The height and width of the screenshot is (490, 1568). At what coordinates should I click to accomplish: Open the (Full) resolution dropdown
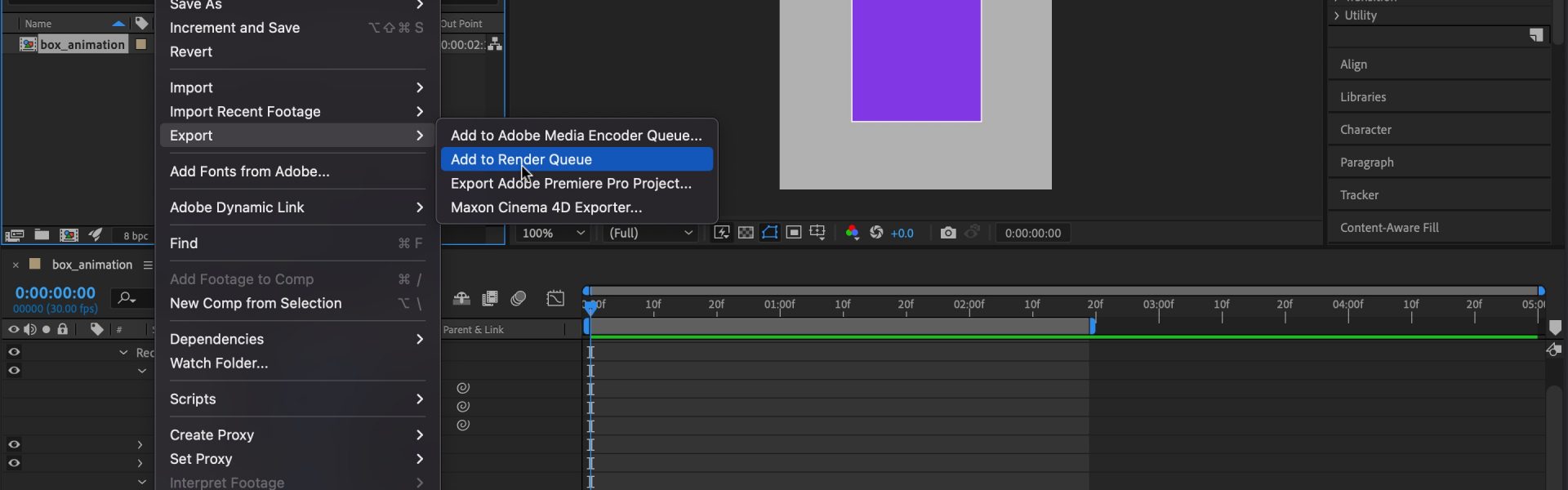(x=650, y=233)
